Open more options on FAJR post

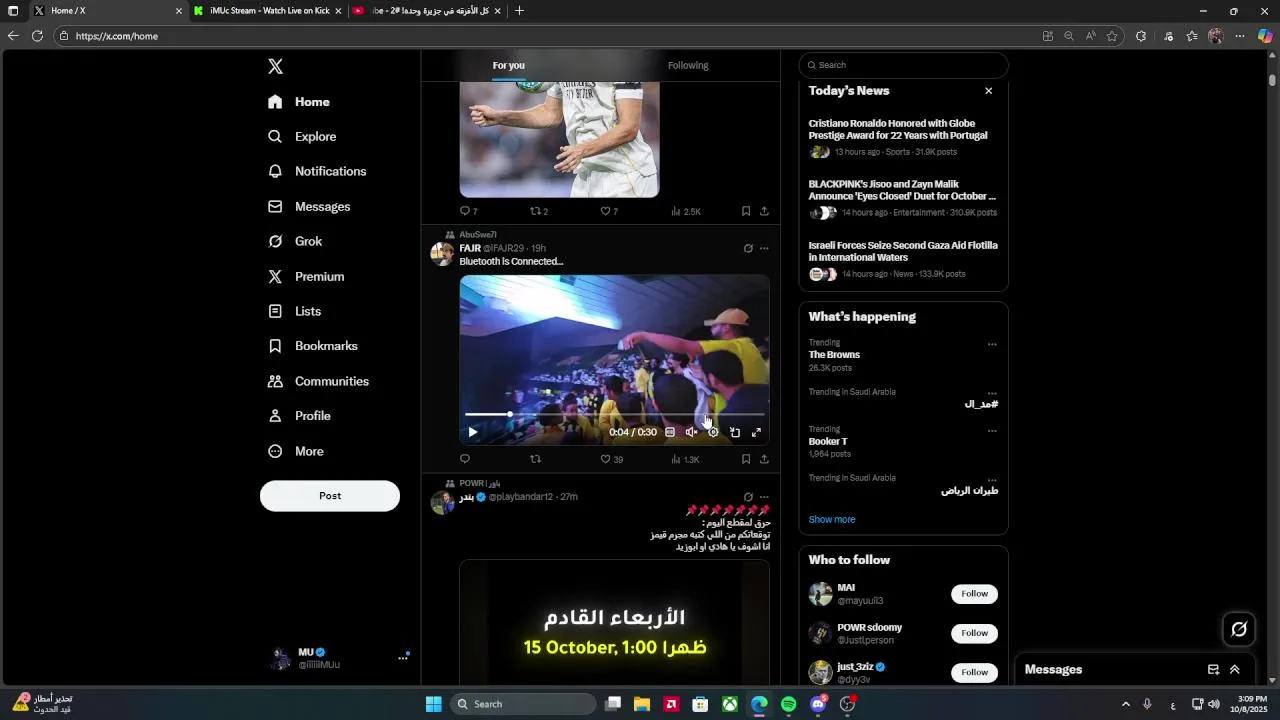(764, 249)
